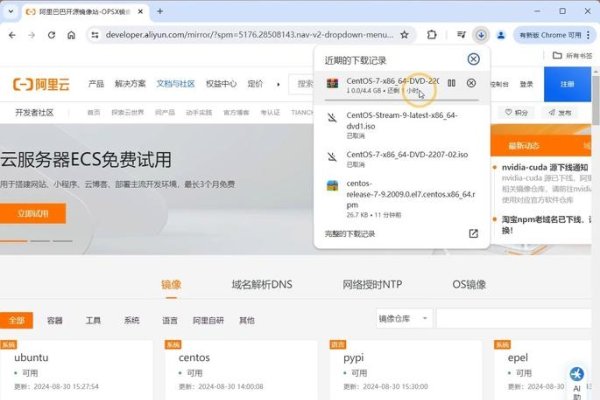Click the centos-release rpm file icon
This screenshot has height=400, width=600.
click(x=332, y=186)
